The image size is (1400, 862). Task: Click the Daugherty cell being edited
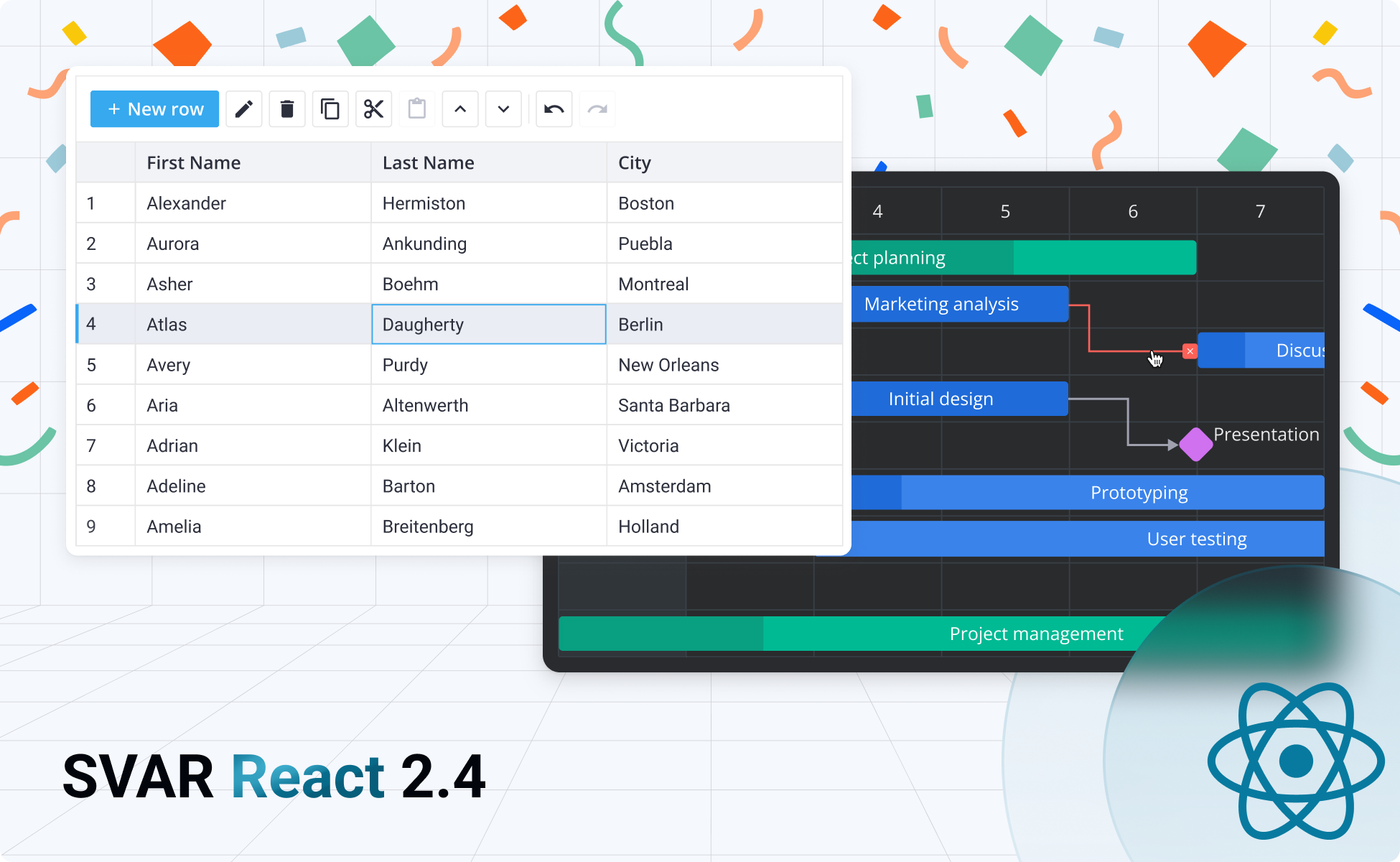coord(488,324)
